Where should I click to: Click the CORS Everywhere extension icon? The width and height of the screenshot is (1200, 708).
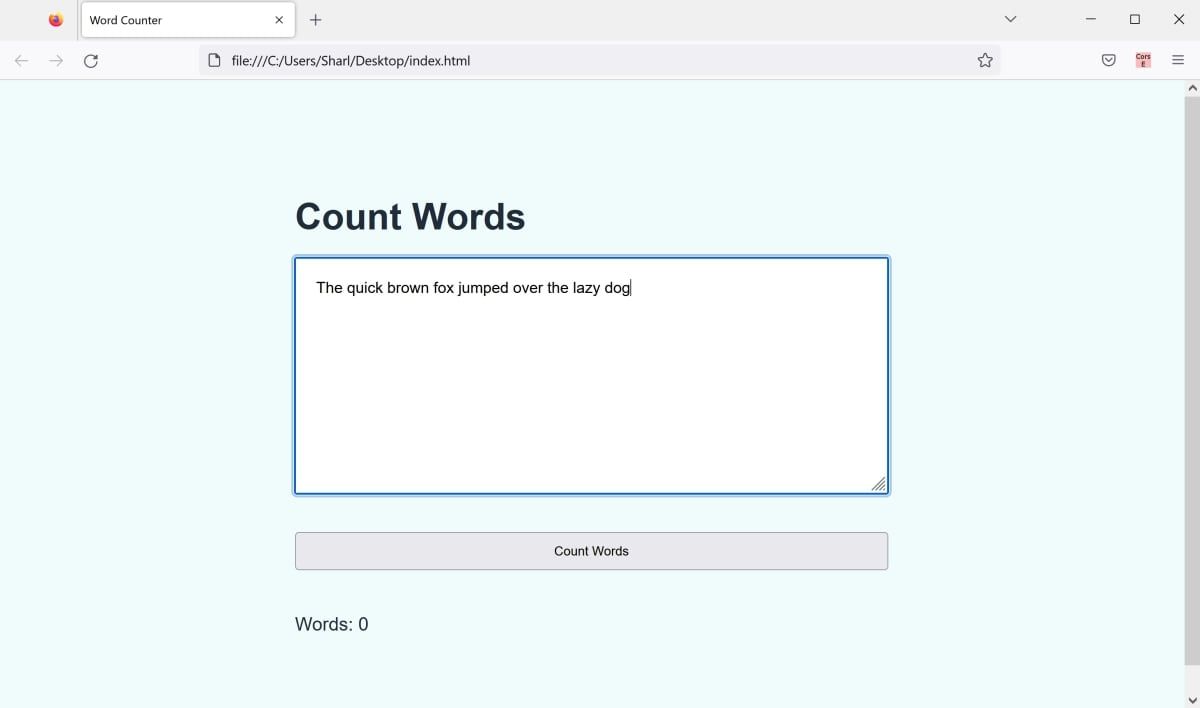(x=1143, y=60)
